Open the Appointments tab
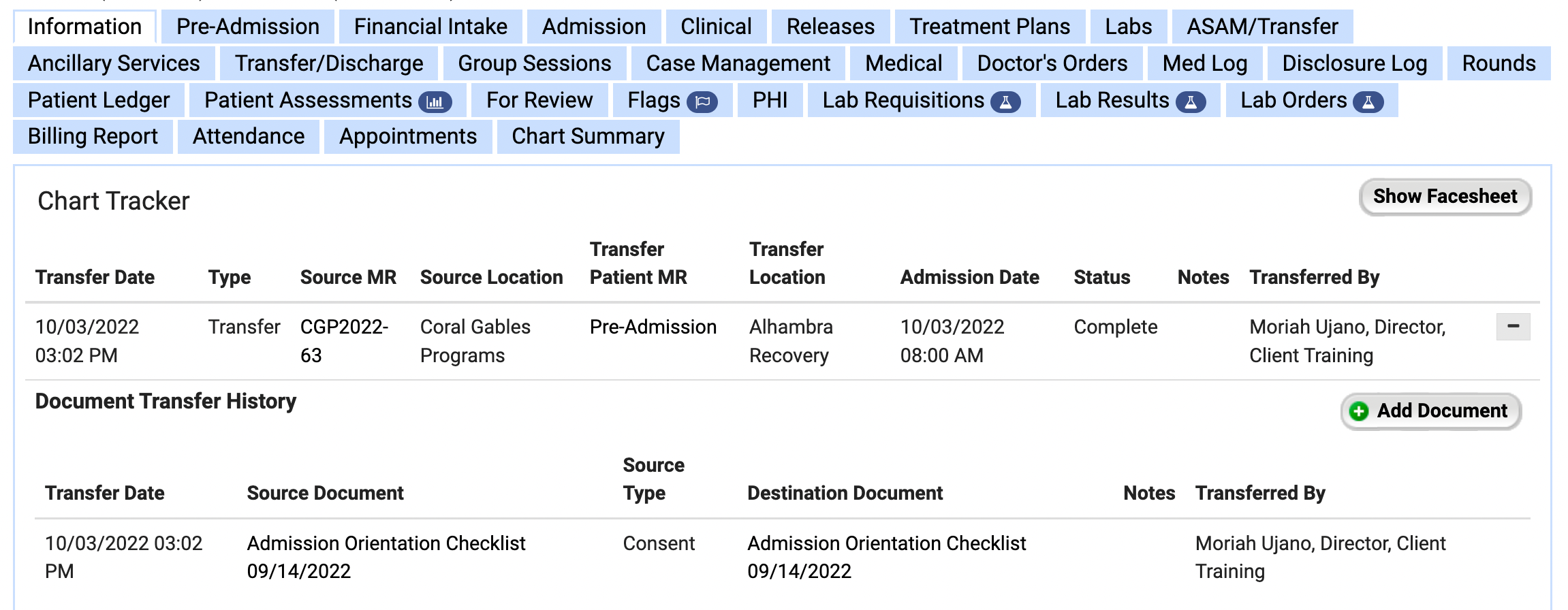Image resolution: width=1568 pixels, height=610 pixels. coord(407,136)
